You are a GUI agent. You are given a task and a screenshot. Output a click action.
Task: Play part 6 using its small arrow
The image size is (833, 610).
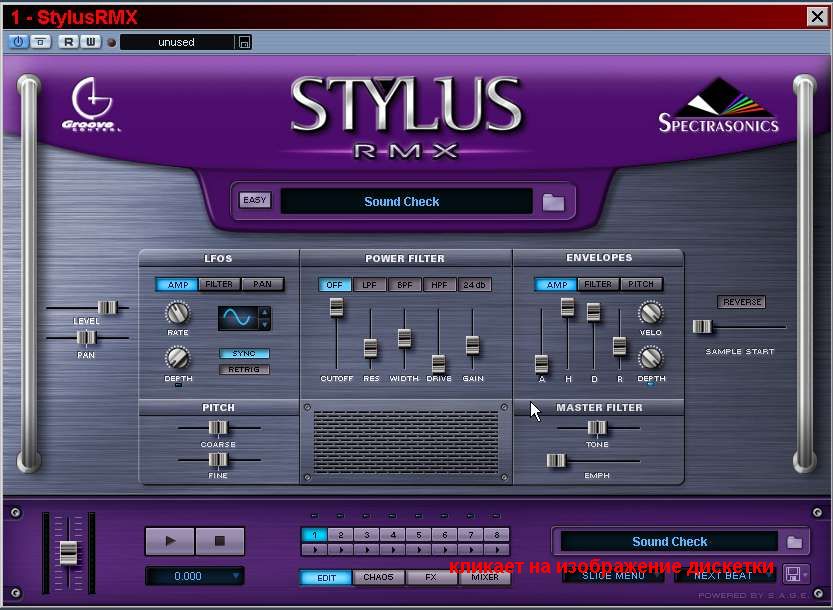445,549
